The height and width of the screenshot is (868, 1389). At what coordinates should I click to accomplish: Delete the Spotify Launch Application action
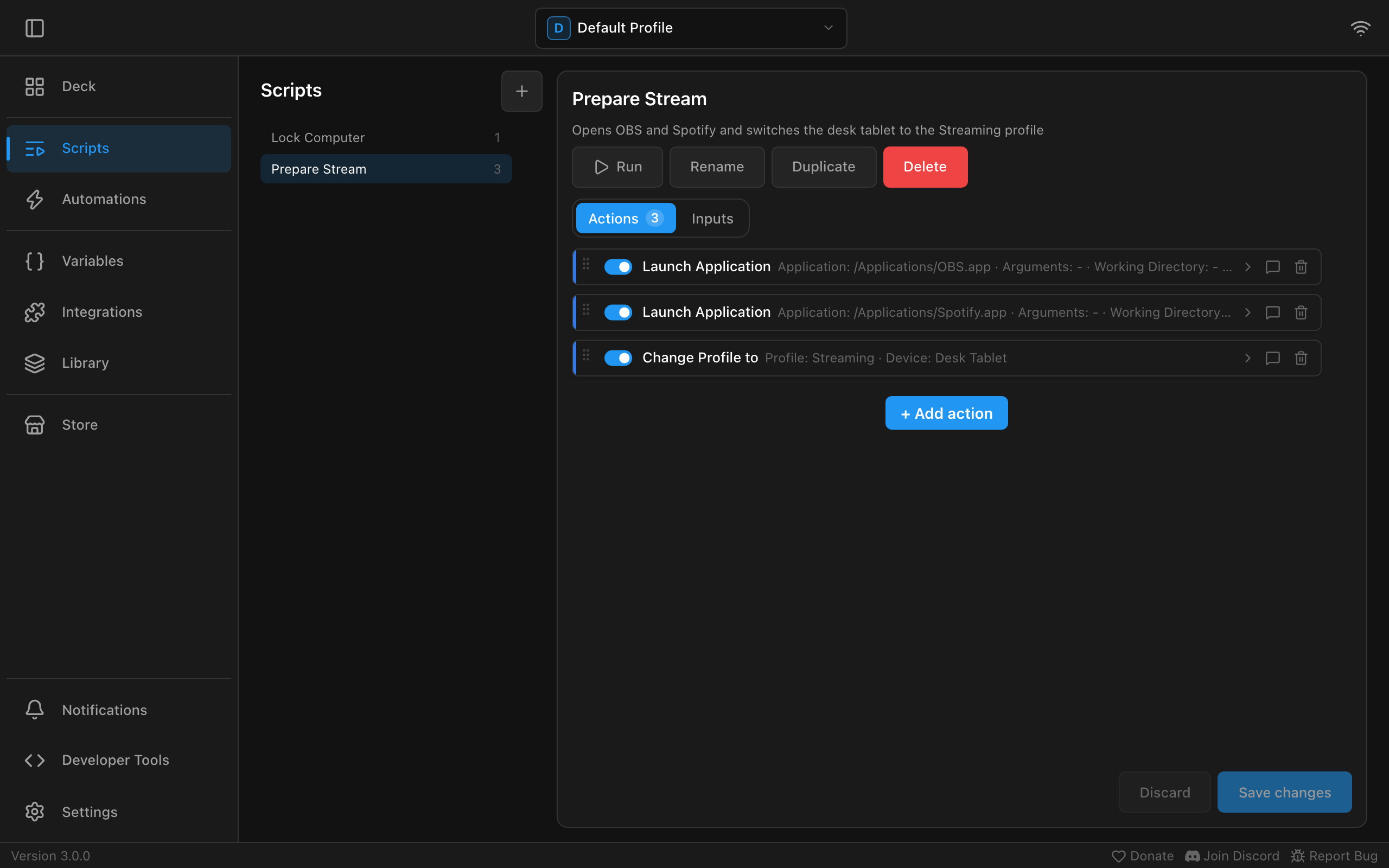coord(1301,312)
